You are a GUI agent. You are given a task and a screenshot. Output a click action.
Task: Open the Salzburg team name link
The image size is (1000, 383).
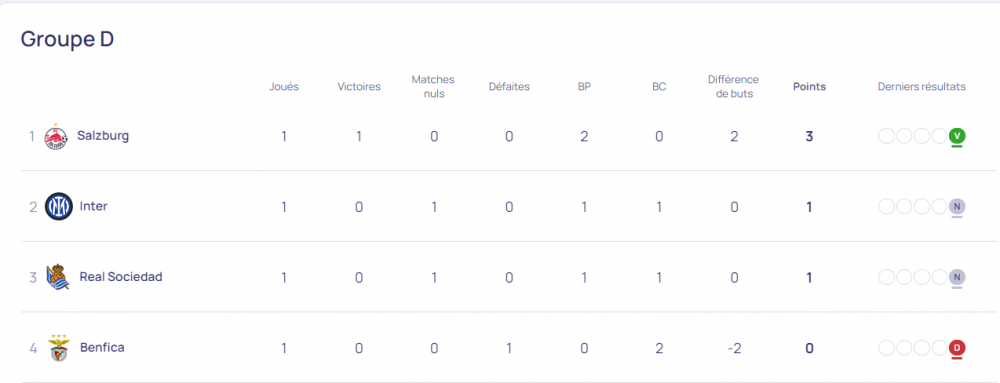tap(103, 136)
